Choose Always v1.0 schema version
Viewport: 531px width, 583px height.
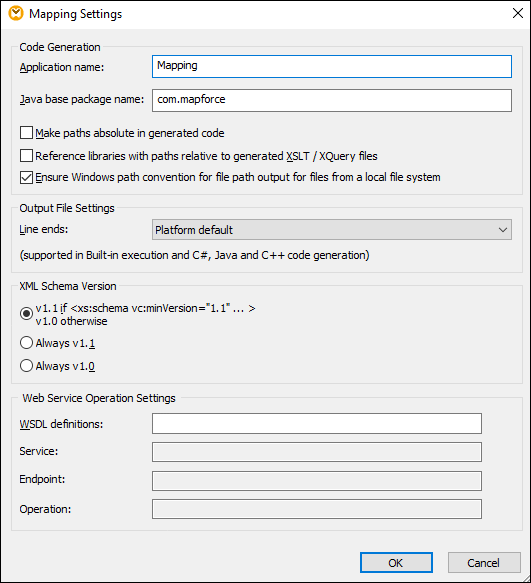(26, 366)
